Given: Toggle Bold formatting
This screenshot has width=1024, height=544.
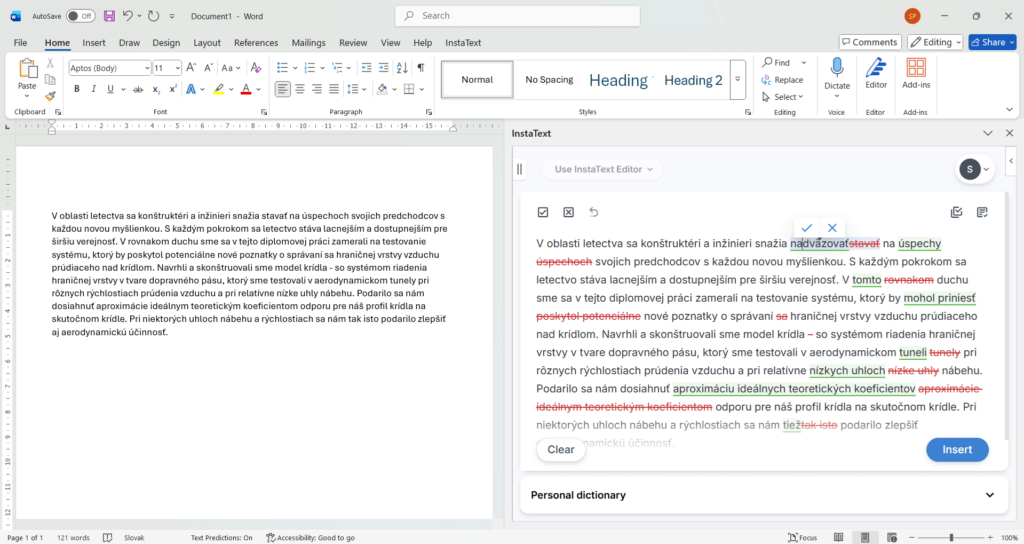Looking at the screenshot, I should tap(76, 89).
